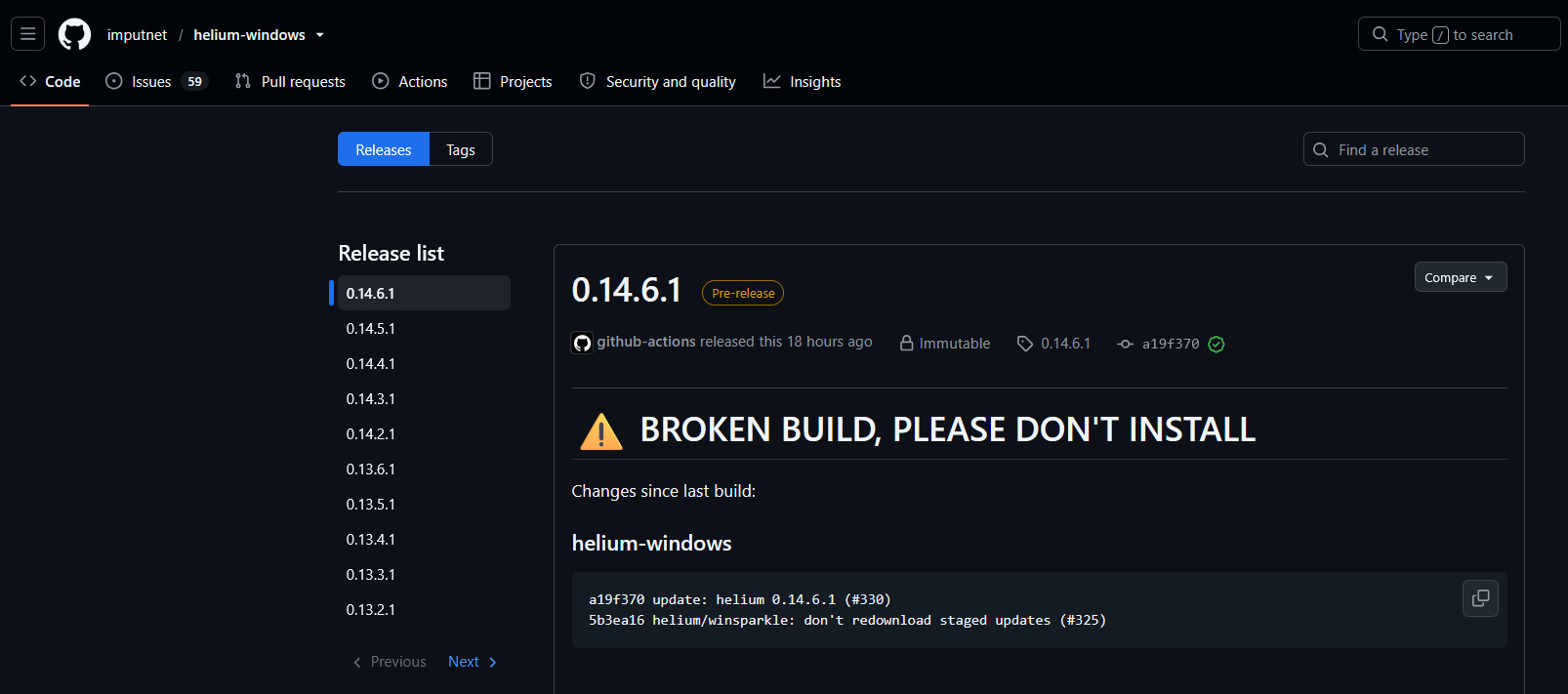
Task: Open the Compare dropdown
Action: coord(1461,277)
